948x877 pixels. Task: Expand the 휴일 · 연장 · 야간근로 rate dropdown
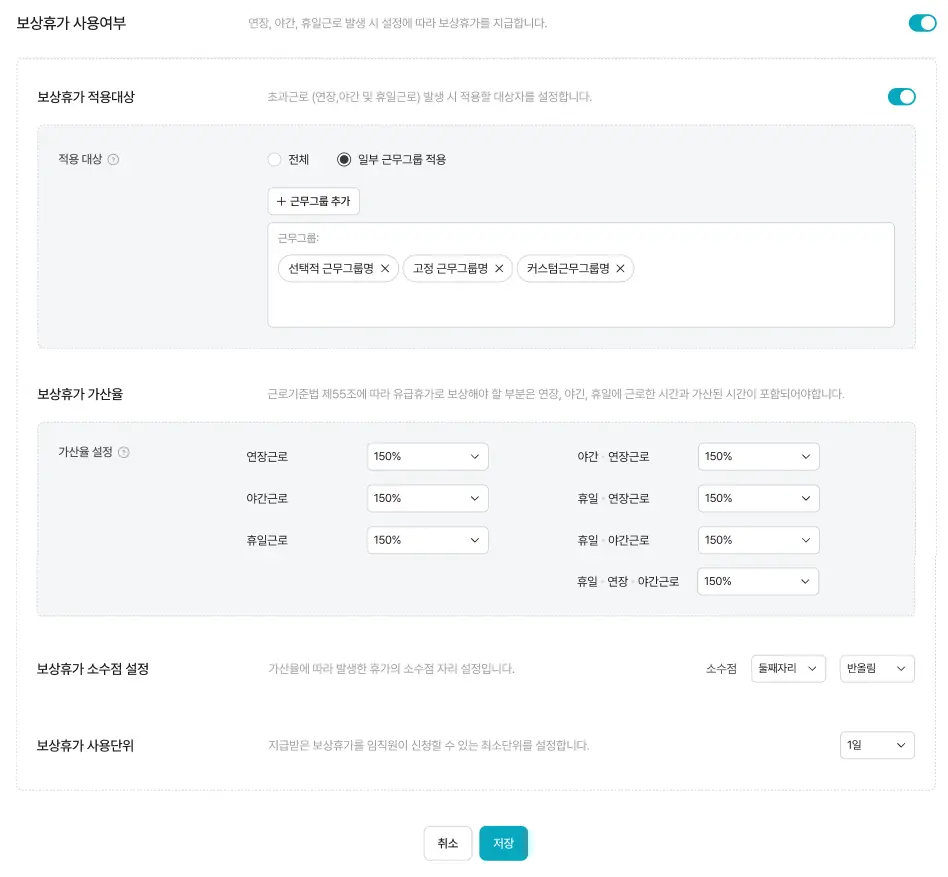pyautogui.click(x=758, y=581)
